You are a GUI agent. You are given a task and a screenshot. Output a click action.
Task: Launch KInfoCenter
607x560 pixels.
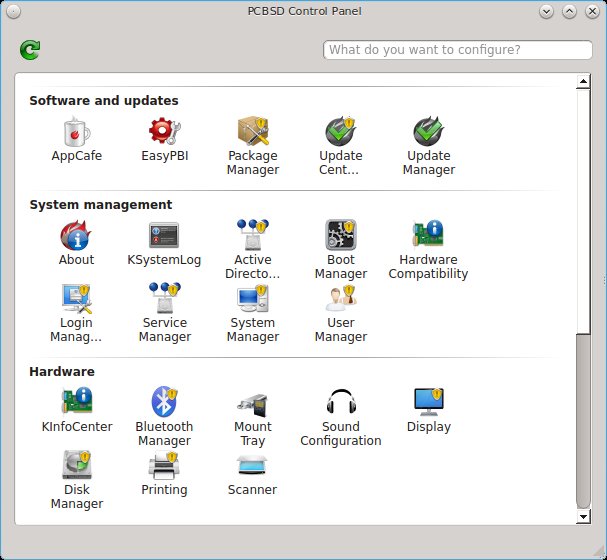(77, 410)
